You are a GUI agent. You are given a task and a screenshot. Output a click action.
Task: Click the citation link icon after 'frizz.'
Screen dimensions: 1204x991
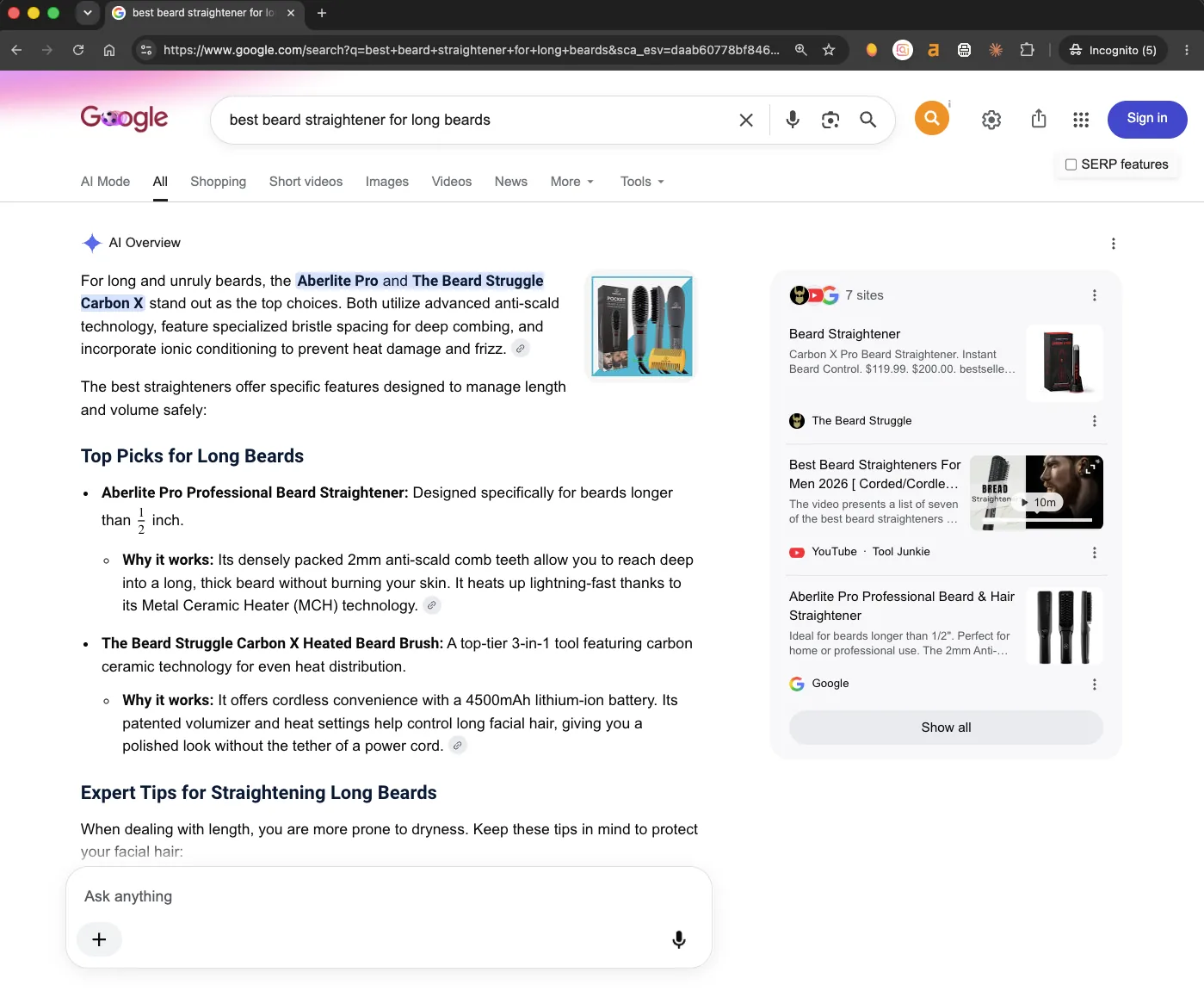521,349
